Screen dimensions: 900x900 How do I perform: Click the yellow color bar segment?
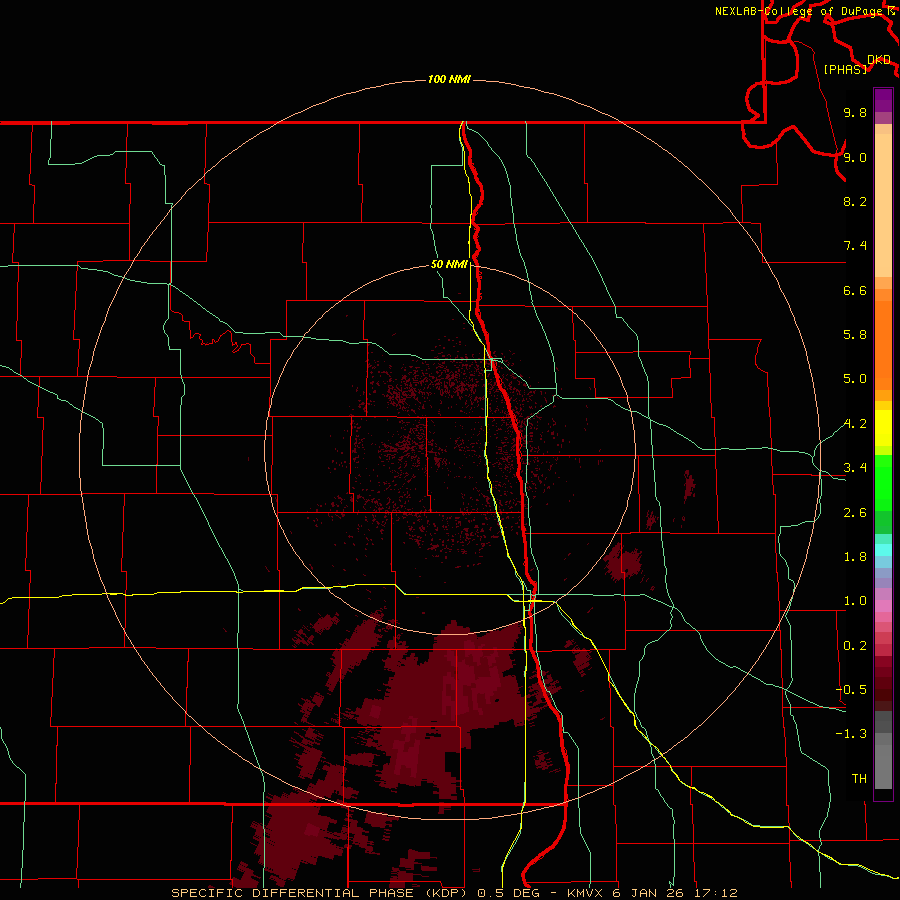pos(883,428)
